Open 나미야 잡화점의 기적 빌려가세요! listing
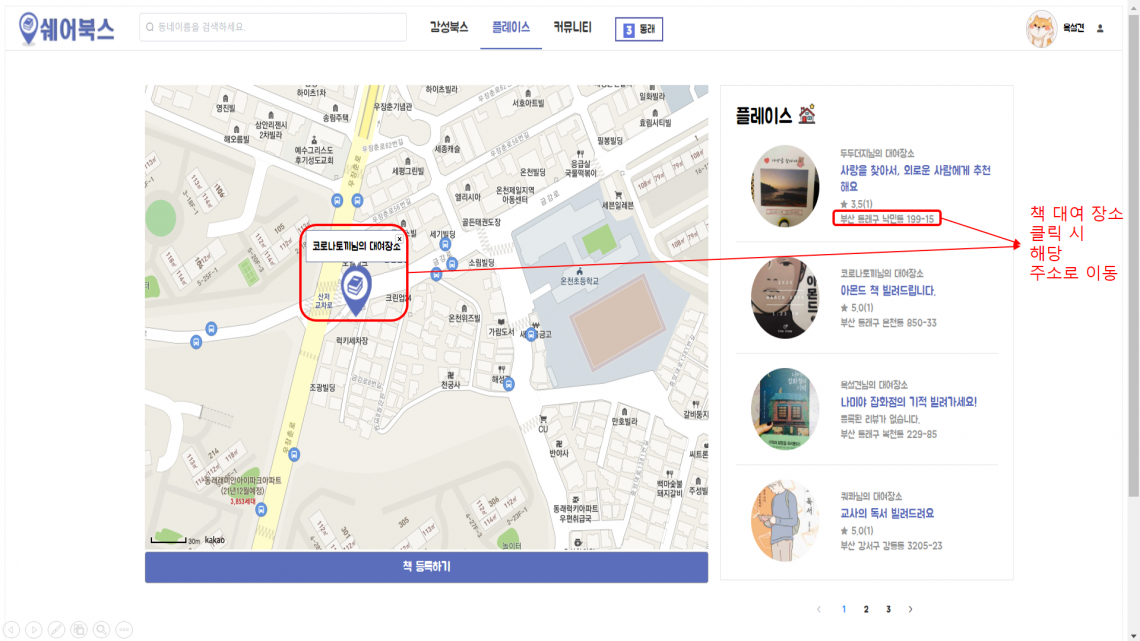Image resolution: width=1140 pixels, height=641 pixels. tap(908, 401)
